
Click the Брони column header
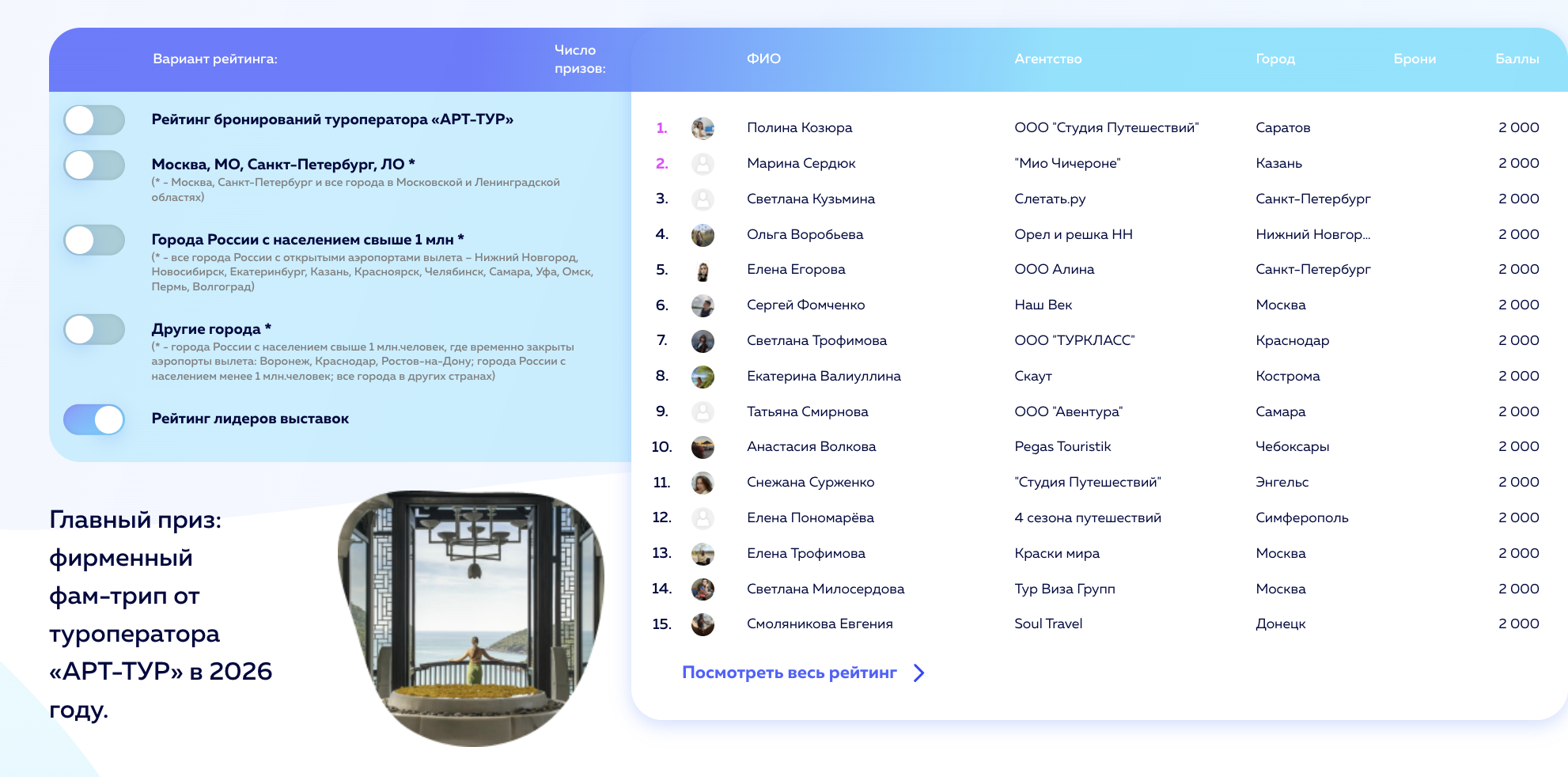coord(1414,59)
